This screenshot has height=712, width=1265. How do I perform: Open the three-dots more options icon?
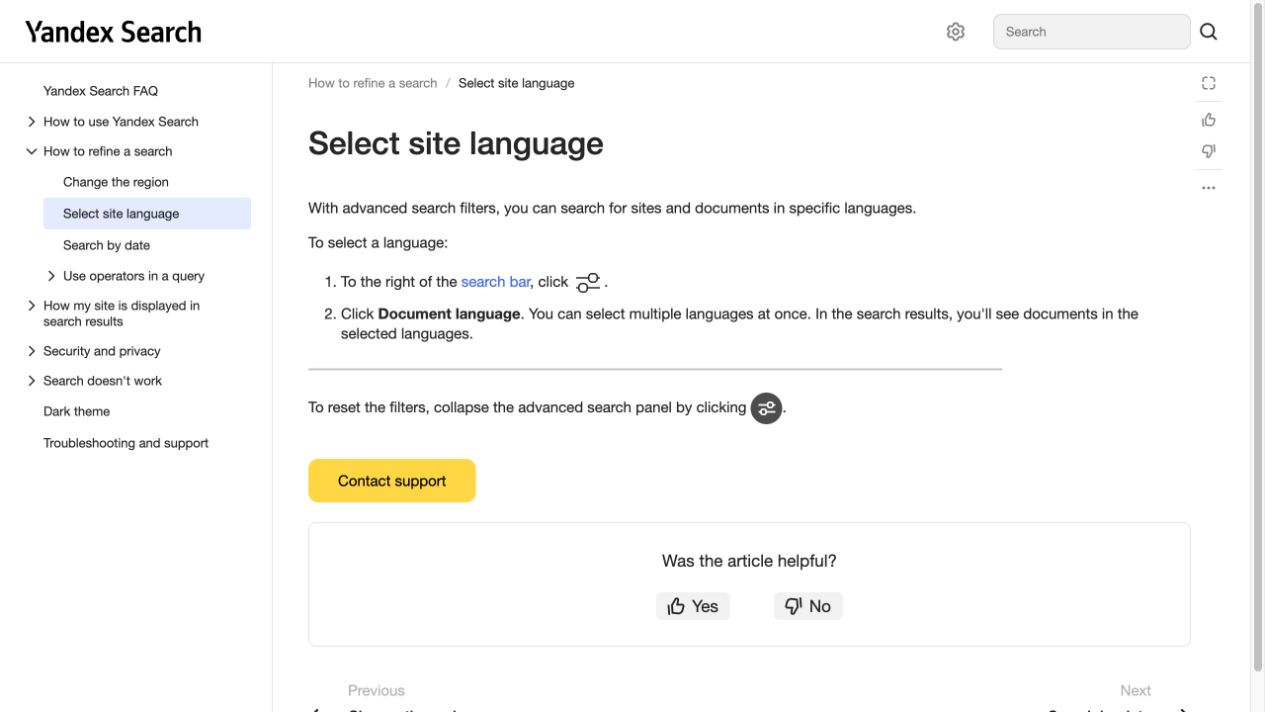pyautogui.click(x=1208, y=188)
